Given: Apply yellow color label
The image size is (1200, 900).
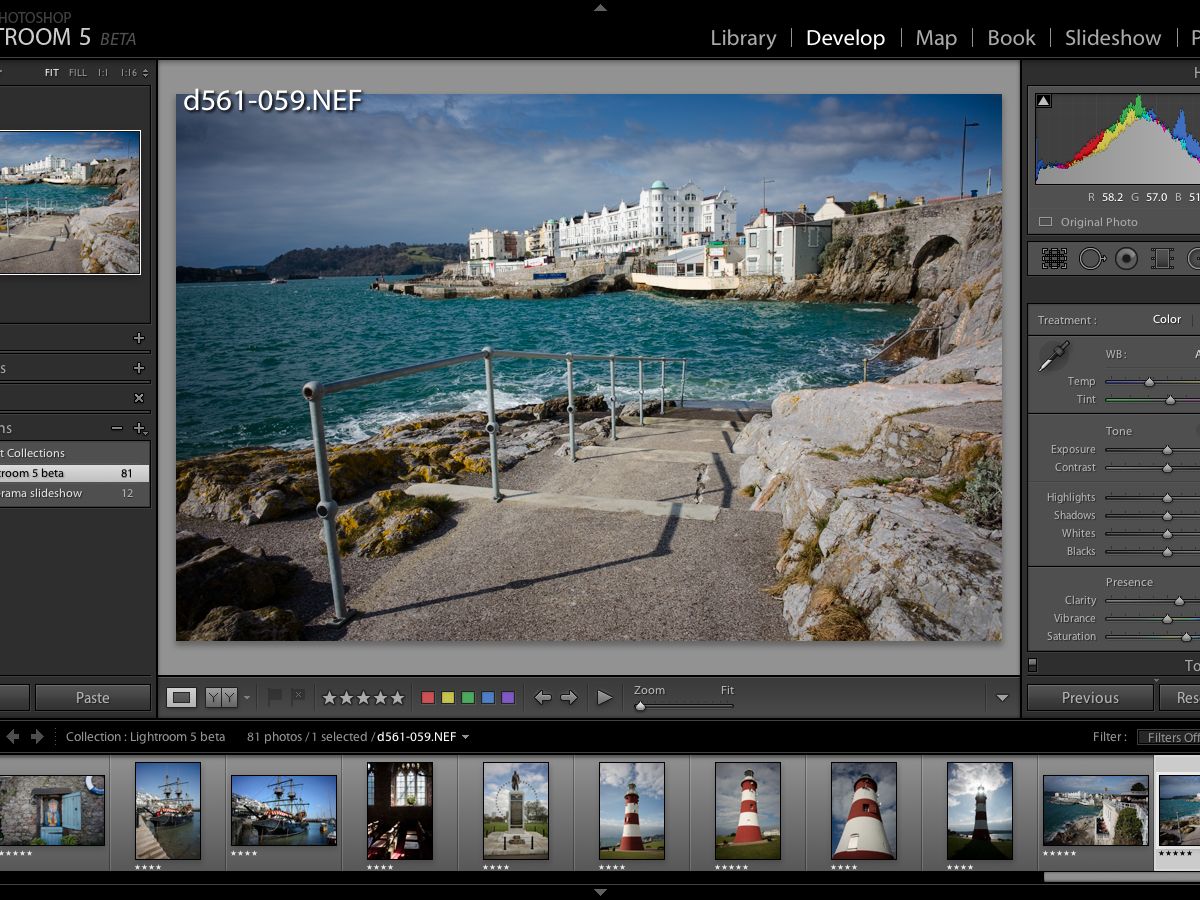Looking at the screenshot, I should tap(448, 698).
